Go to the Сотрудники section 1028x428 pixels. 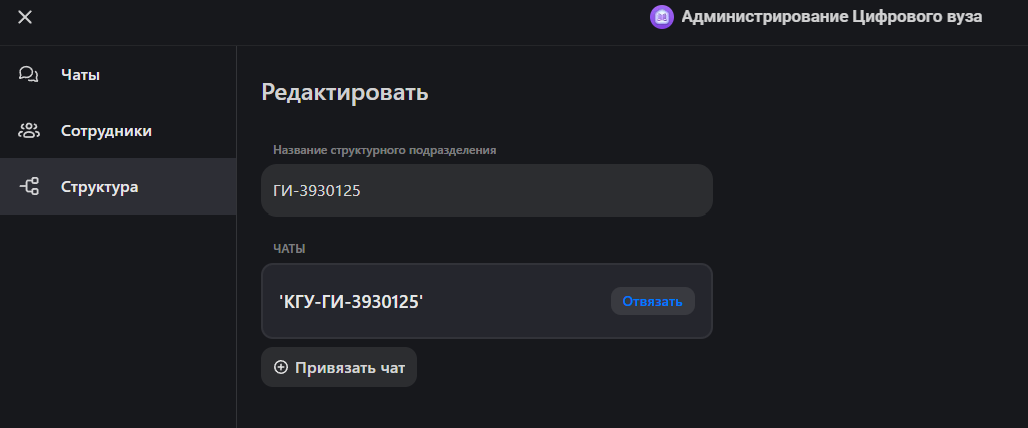(106, 130)
